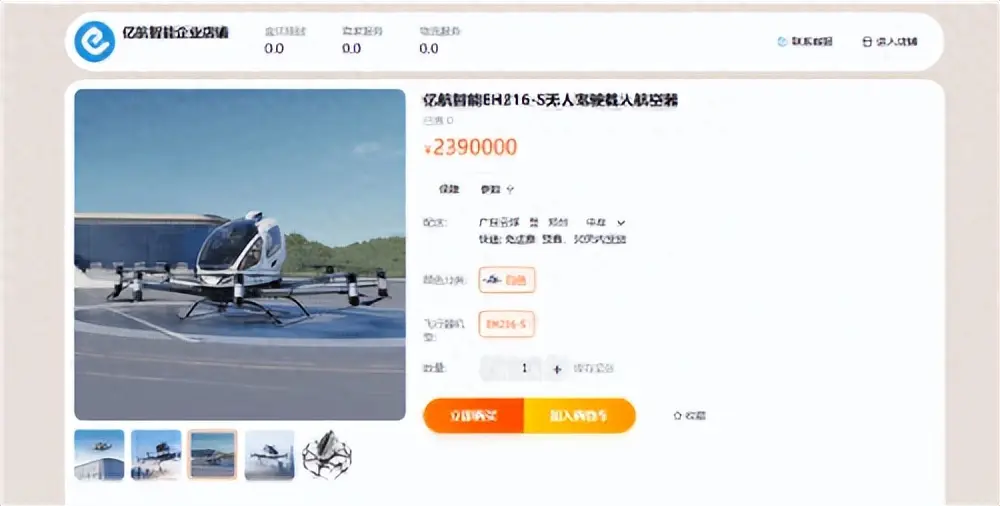Open the EHang enterprise store name link

(x=175, y=33)
